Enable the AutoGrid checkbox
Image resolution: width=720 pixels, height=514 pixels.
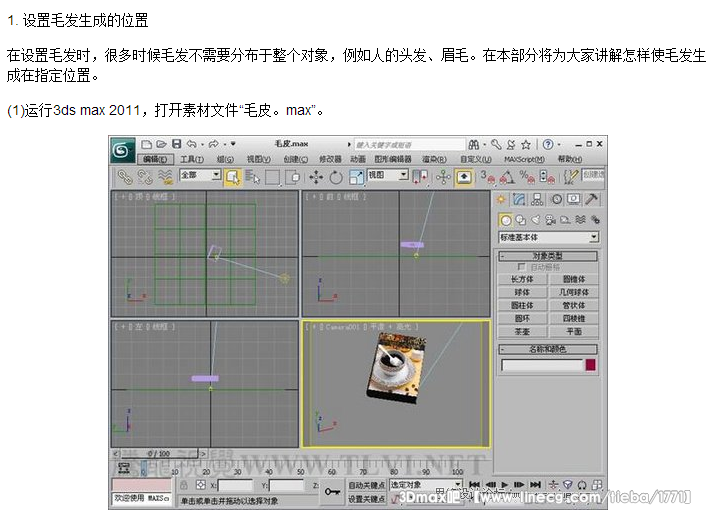click(x=521, y=267)
